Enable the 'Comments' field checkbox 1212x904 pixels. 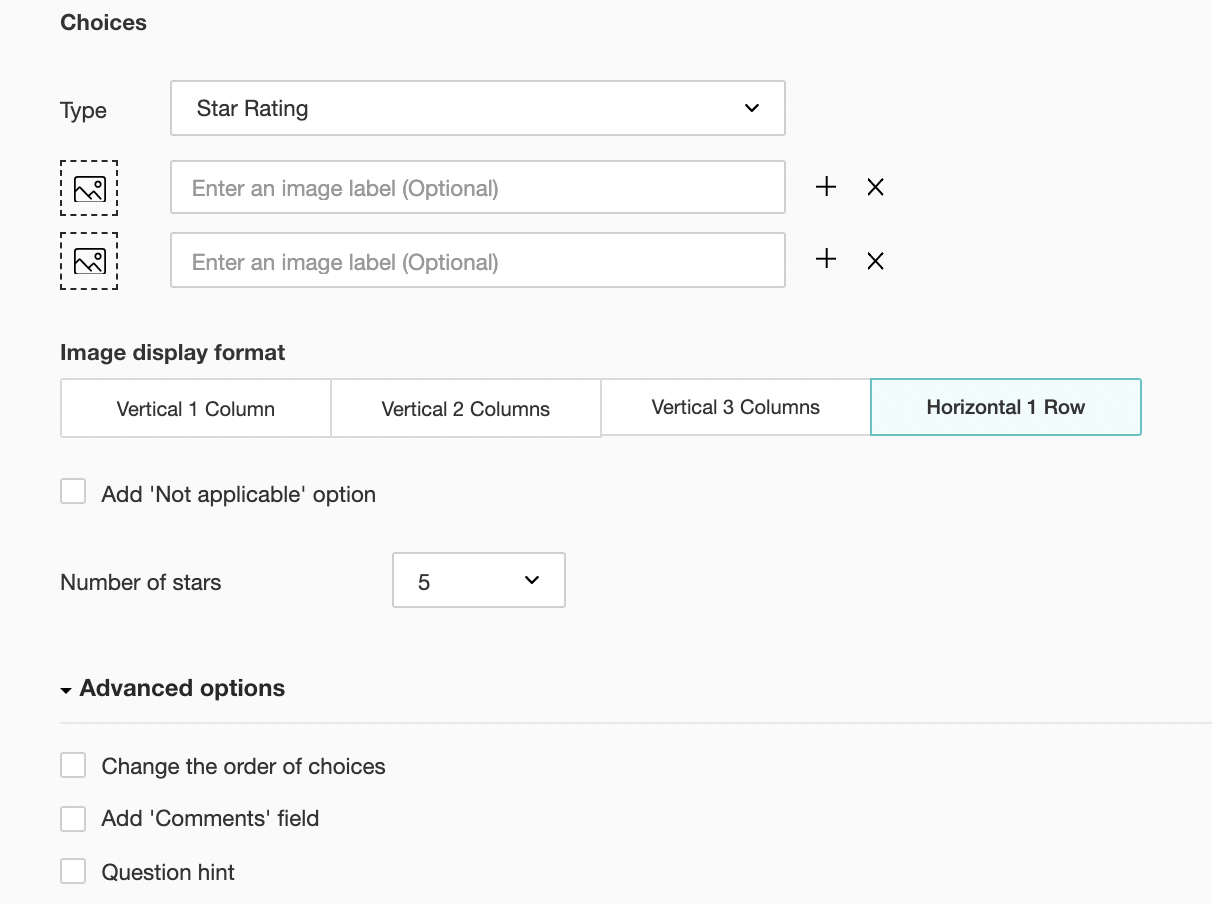73,818
